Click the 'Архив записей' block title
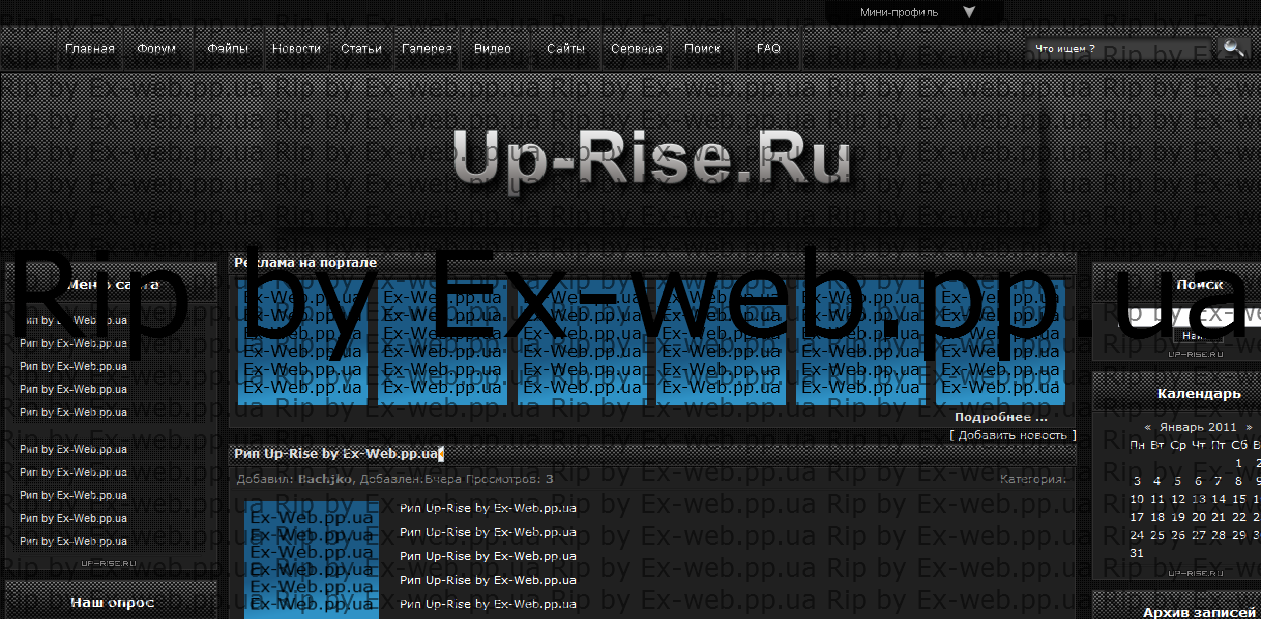The height and width of the screenshot is (619, 1261). pyautogui.click(x=1199, y=612)
